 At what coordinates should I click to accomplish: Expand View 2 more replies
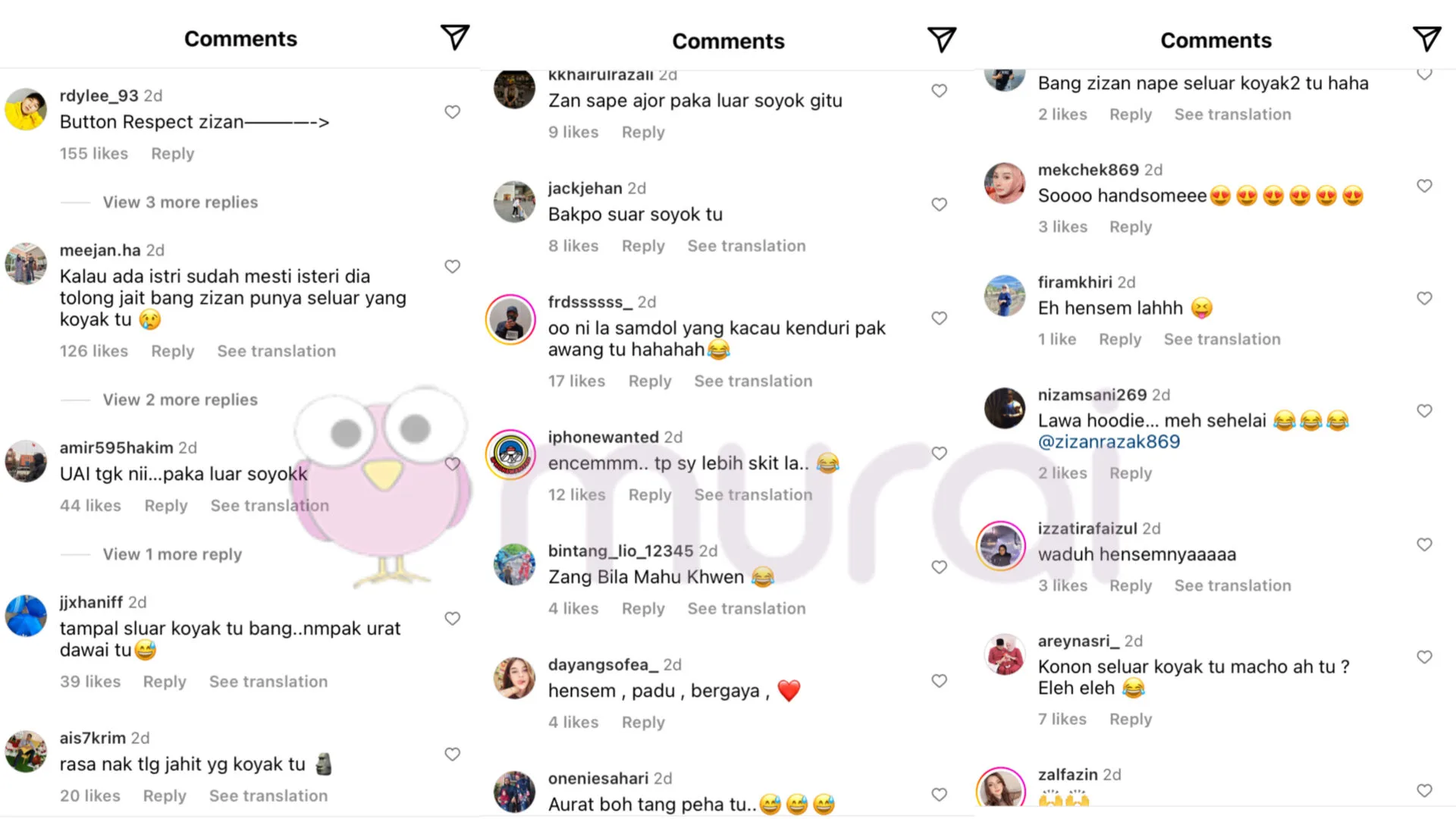pyautogui.click(x=180, y=400)
